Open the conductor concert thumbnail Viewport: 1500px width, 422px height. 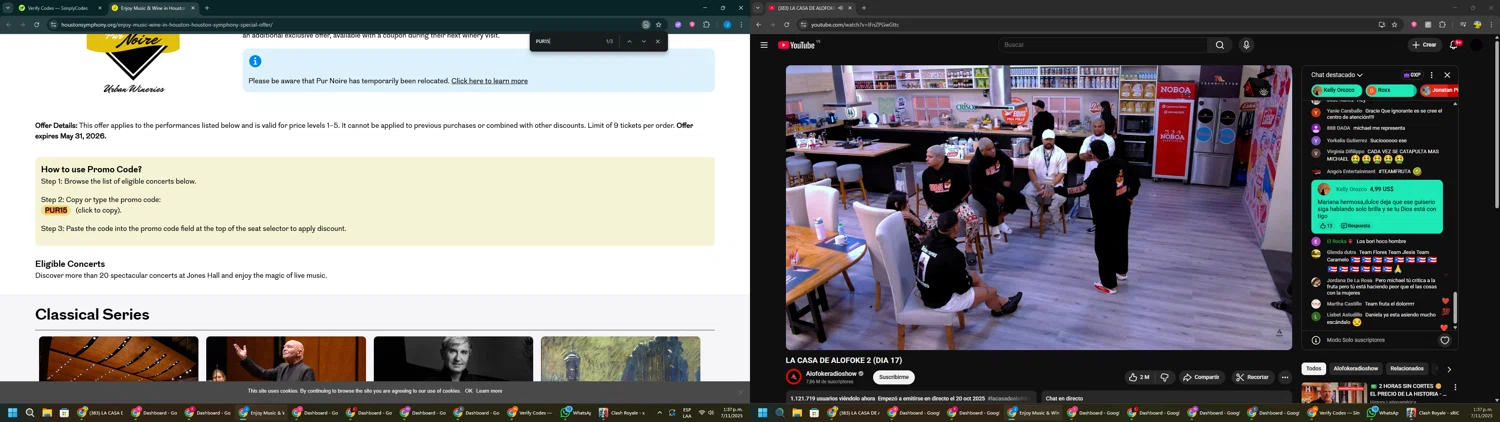(x=286, y=359)
